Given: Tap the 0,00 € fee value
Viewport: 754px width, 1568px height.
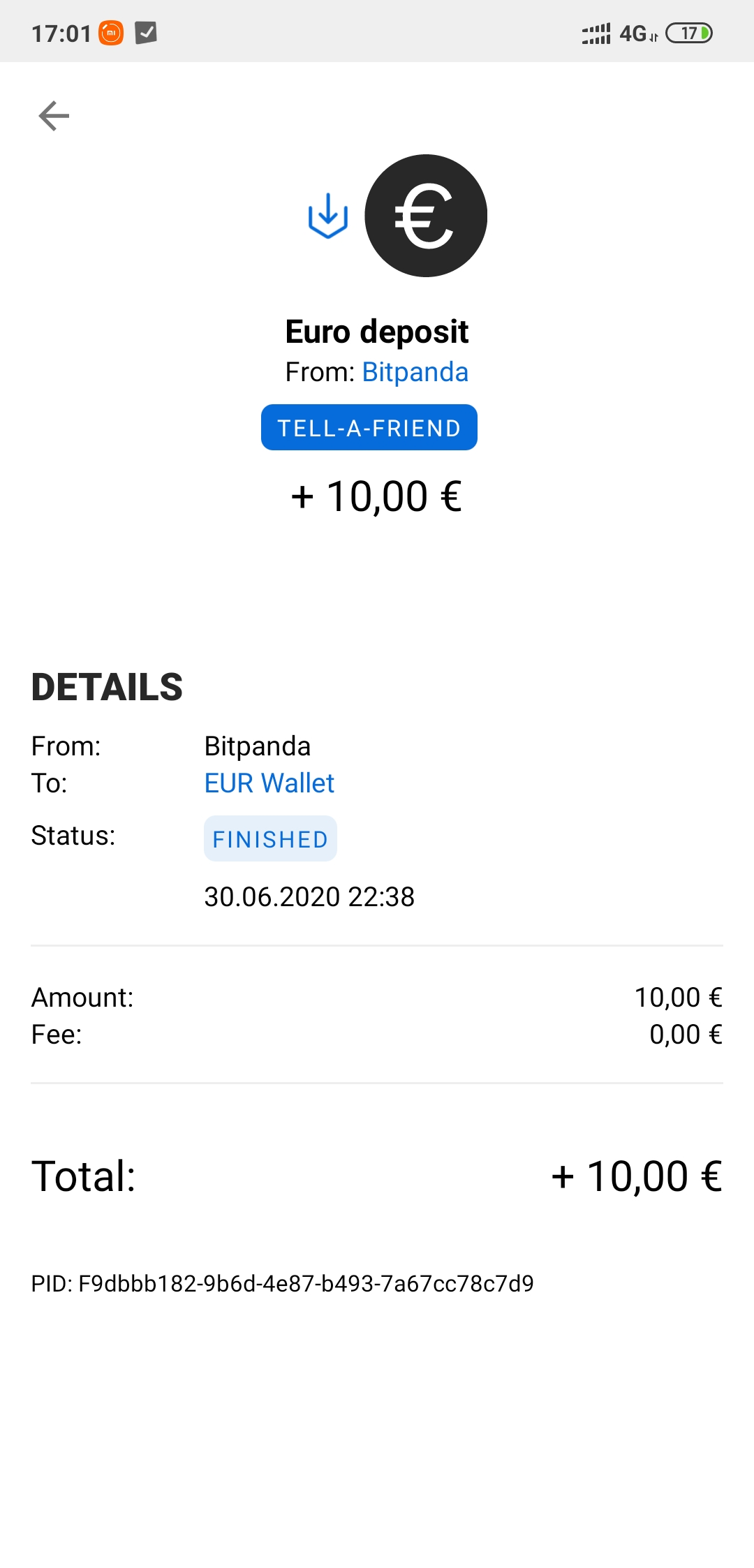Looking at the screenshot, I should pyautogui.click(x=686, y=1035).
